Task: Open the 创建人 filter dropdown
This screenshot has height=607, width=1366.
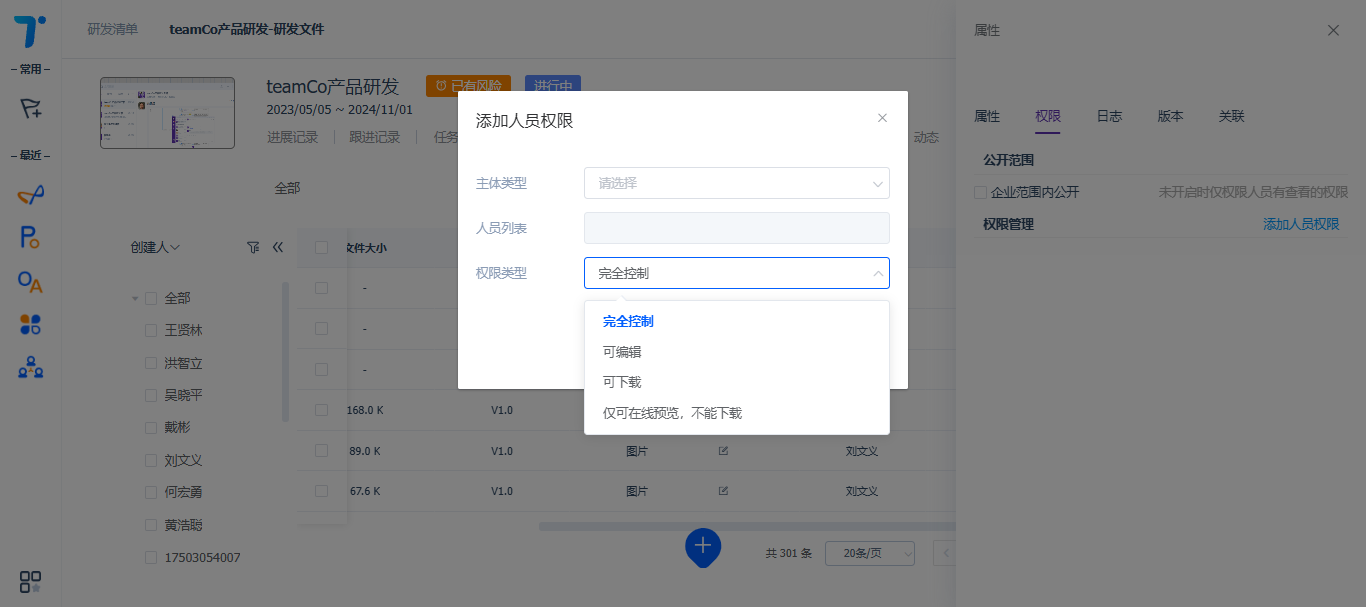Action: click(155, 247)
